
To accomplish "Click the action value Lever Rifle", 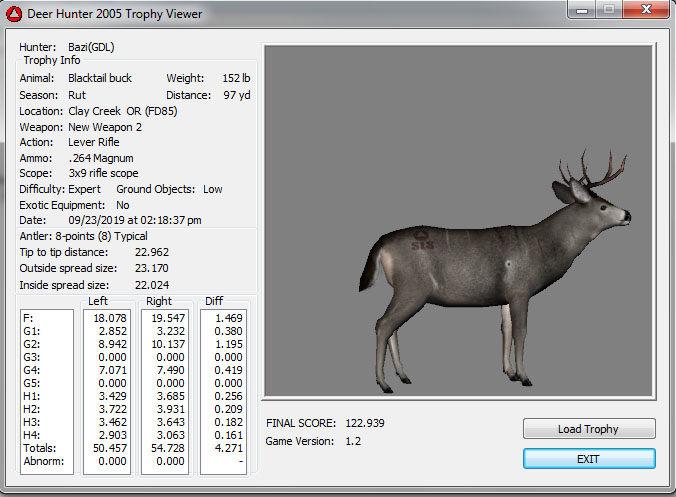I will coord(94,142).
